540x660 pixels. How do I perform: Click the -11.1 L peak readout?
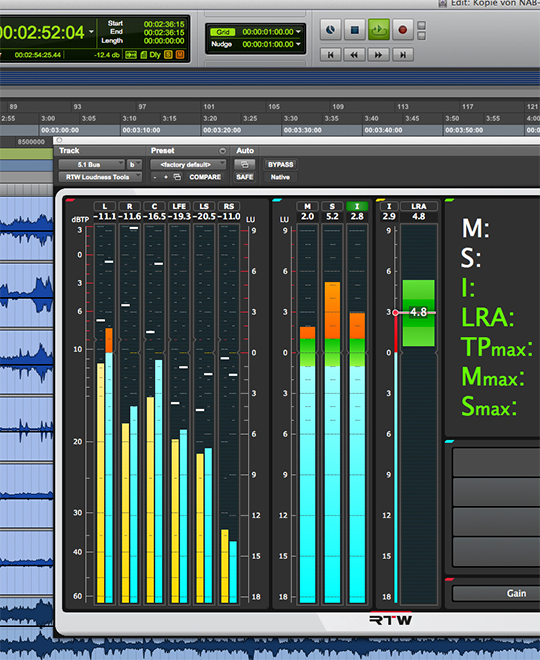tap(104, 217)
